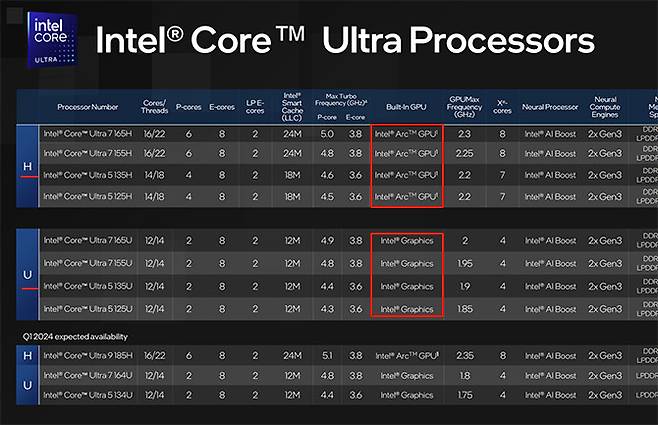Select the Built-In GPU column header
658x425 pixels.
coord(406,106)
